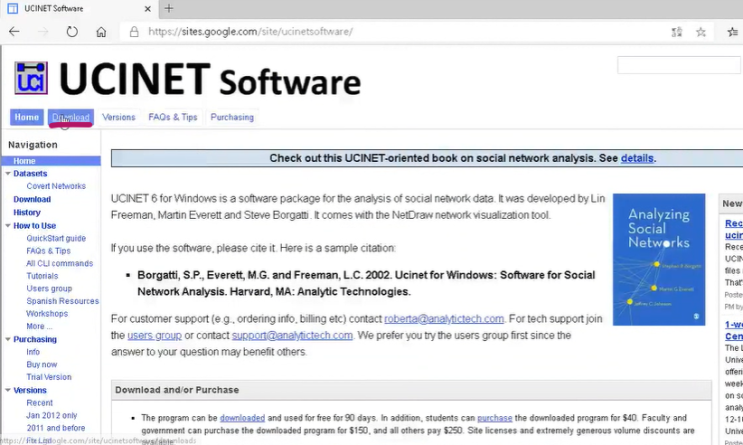743x445 pixels.
Task: Open Buy now sidebar link
Action: click(42, 364)
